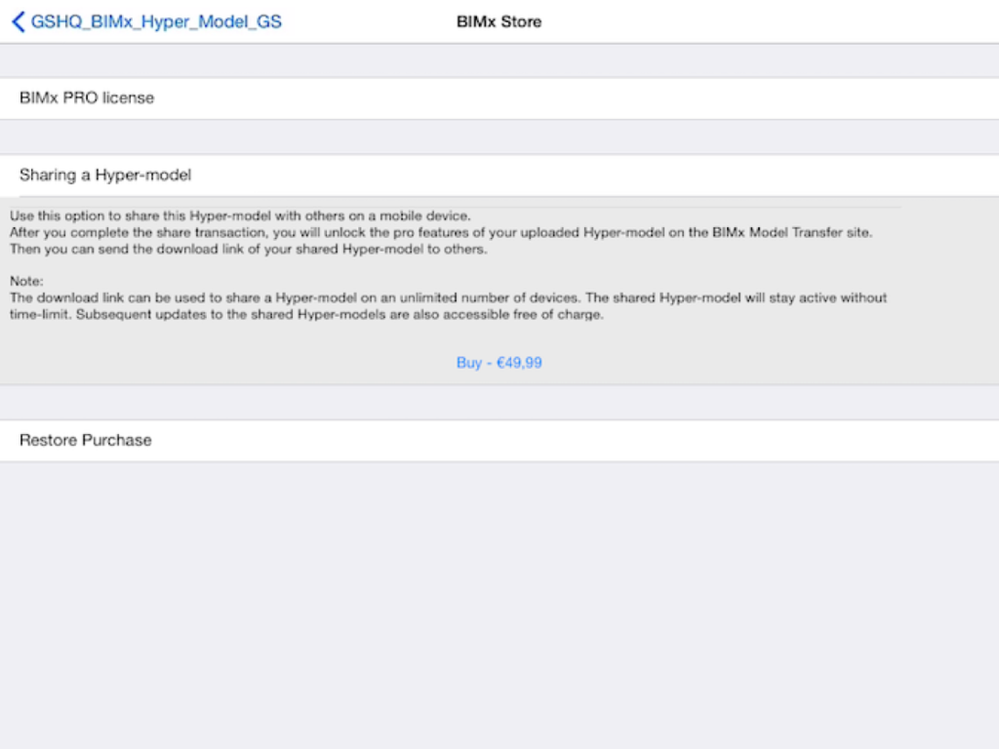Tap GSHQ_BIMx_Hyper_Model_GS back label
Image resolution: width=999 pixels, height=749 pixels.
coord(155,21)
